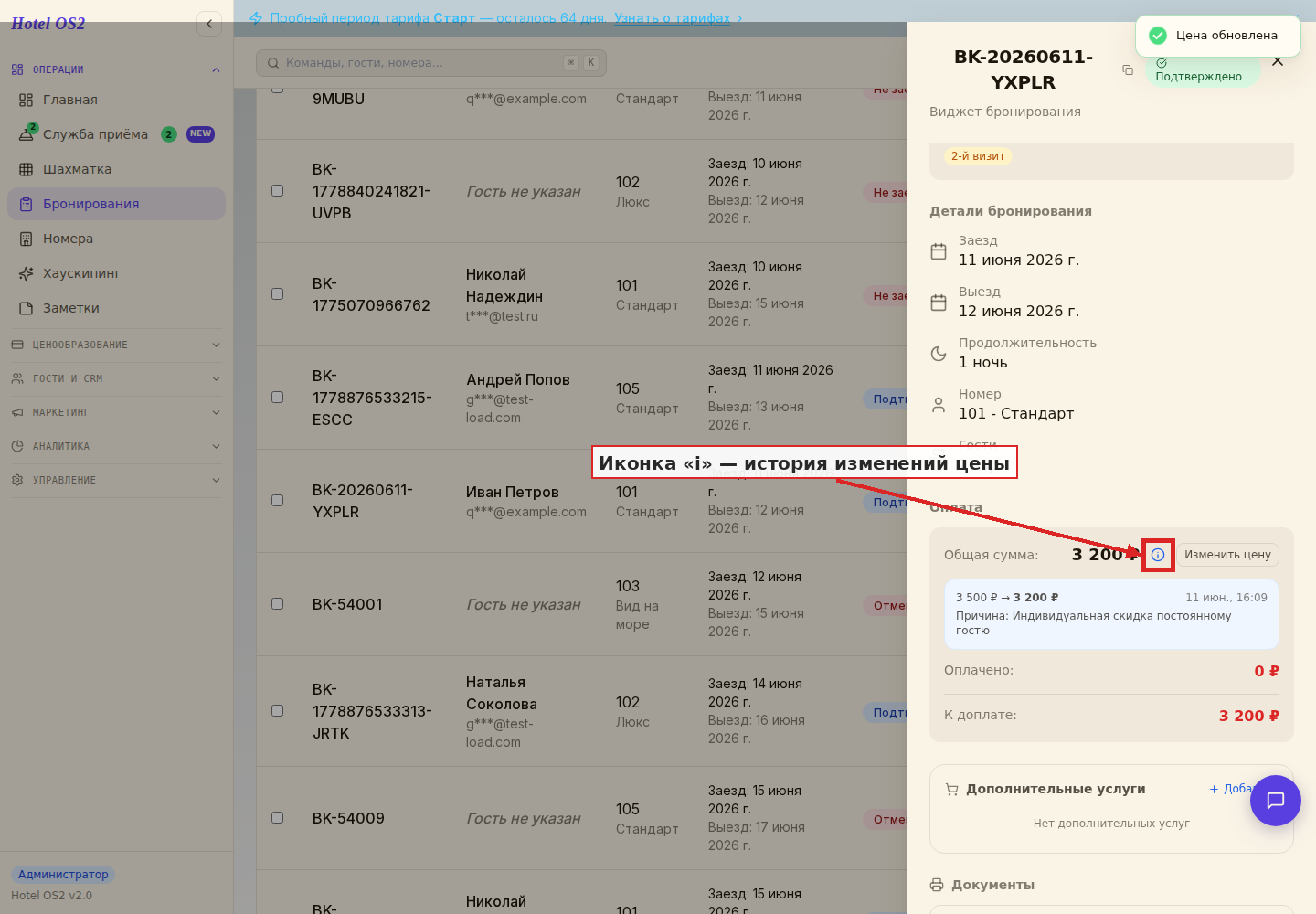Tick checkbox for booking BK-54001
The height and width of the screenshot is (914, 1316).
[x=277, y=604]
